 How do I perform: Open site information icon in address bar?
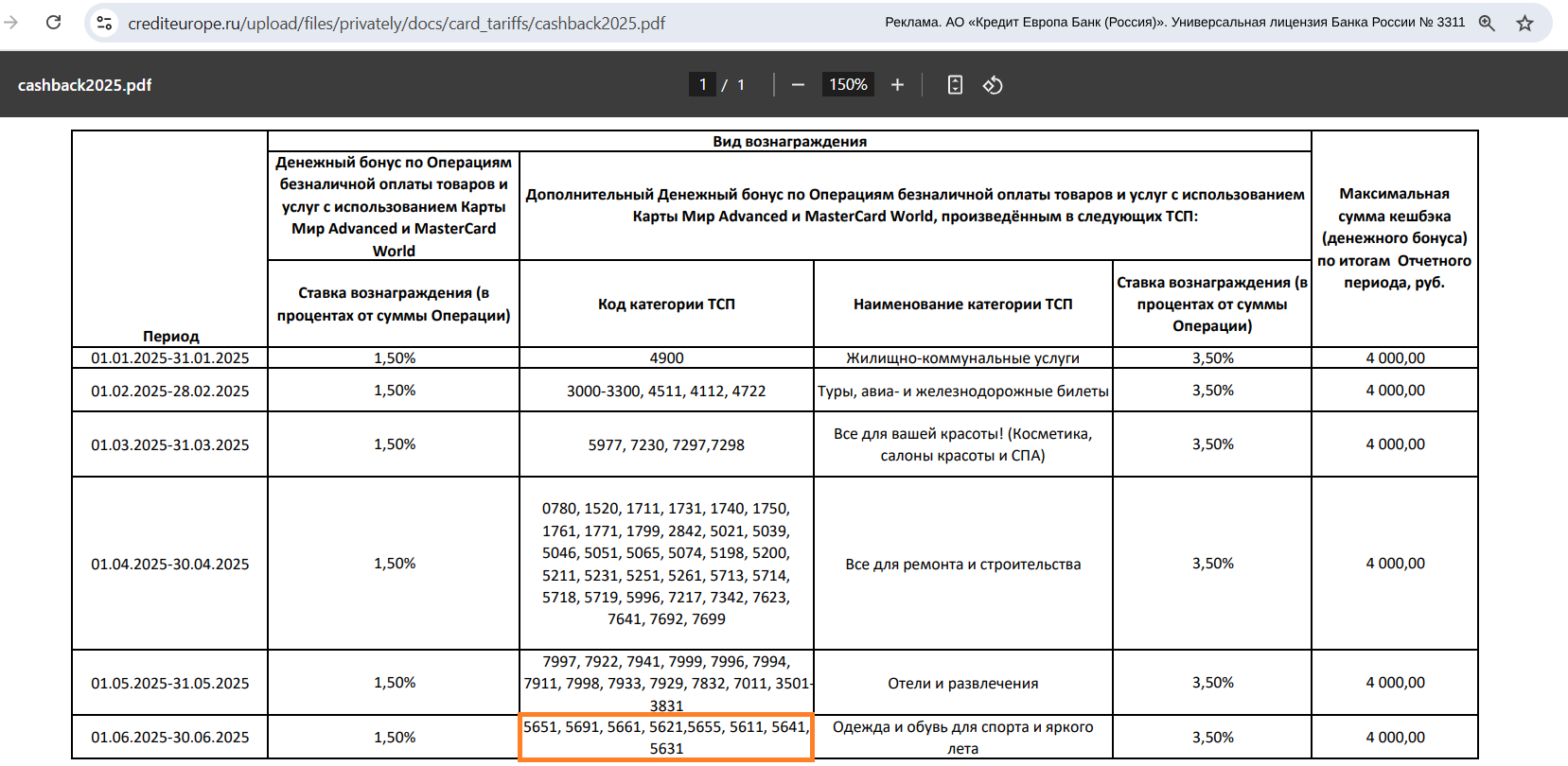click(x=105, y=23)
